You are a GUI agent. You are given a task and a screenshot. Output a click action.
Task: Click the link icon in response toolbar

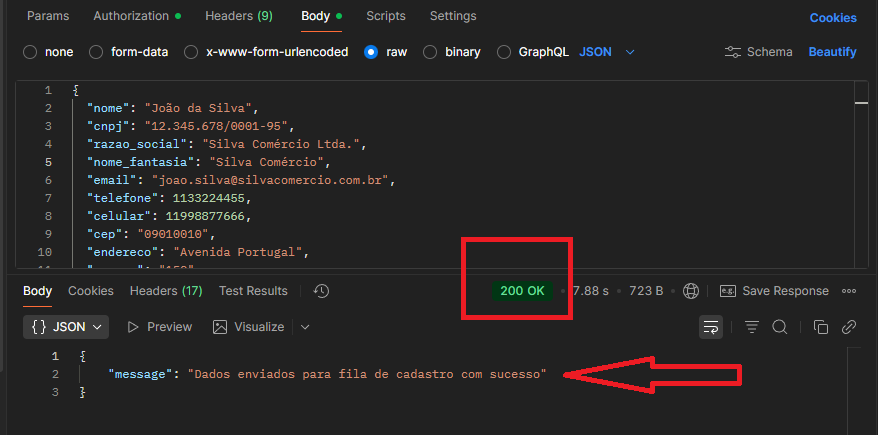pos(849,327)
